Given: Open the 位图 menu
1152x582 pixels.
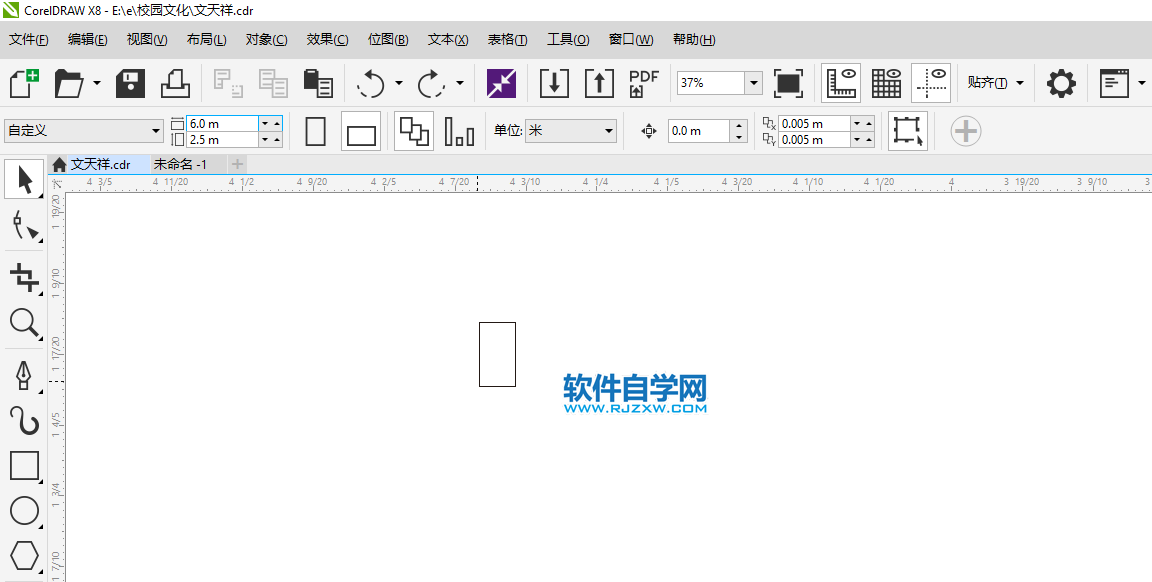Looking at the screenshot, I should [388, 40].
